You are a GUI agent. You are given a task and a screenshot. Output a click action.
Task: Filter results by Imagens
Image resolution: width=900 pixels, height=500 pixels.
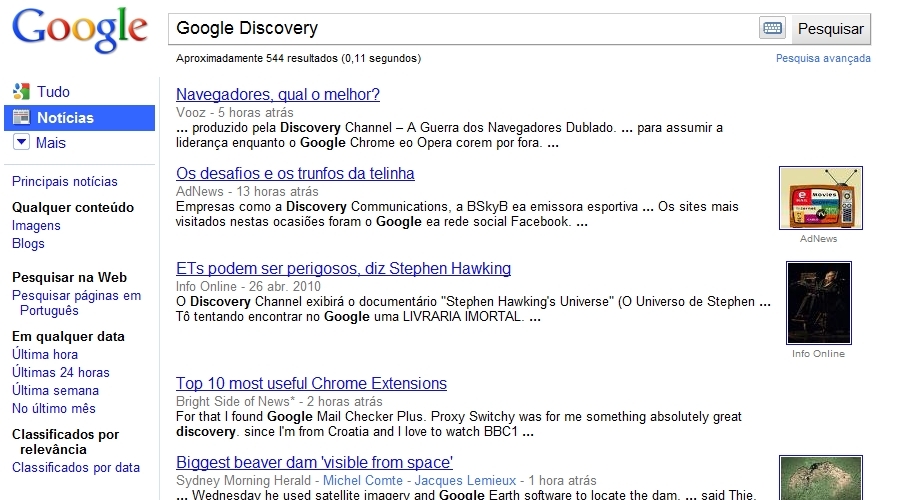pos(36,225)
